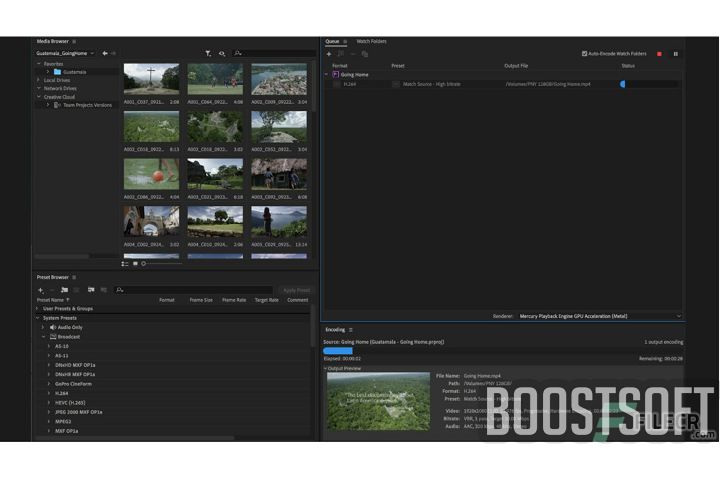Collapse the Favorites tree section
The height and width of the screenshot is (480, 720).
pos(39,64)
